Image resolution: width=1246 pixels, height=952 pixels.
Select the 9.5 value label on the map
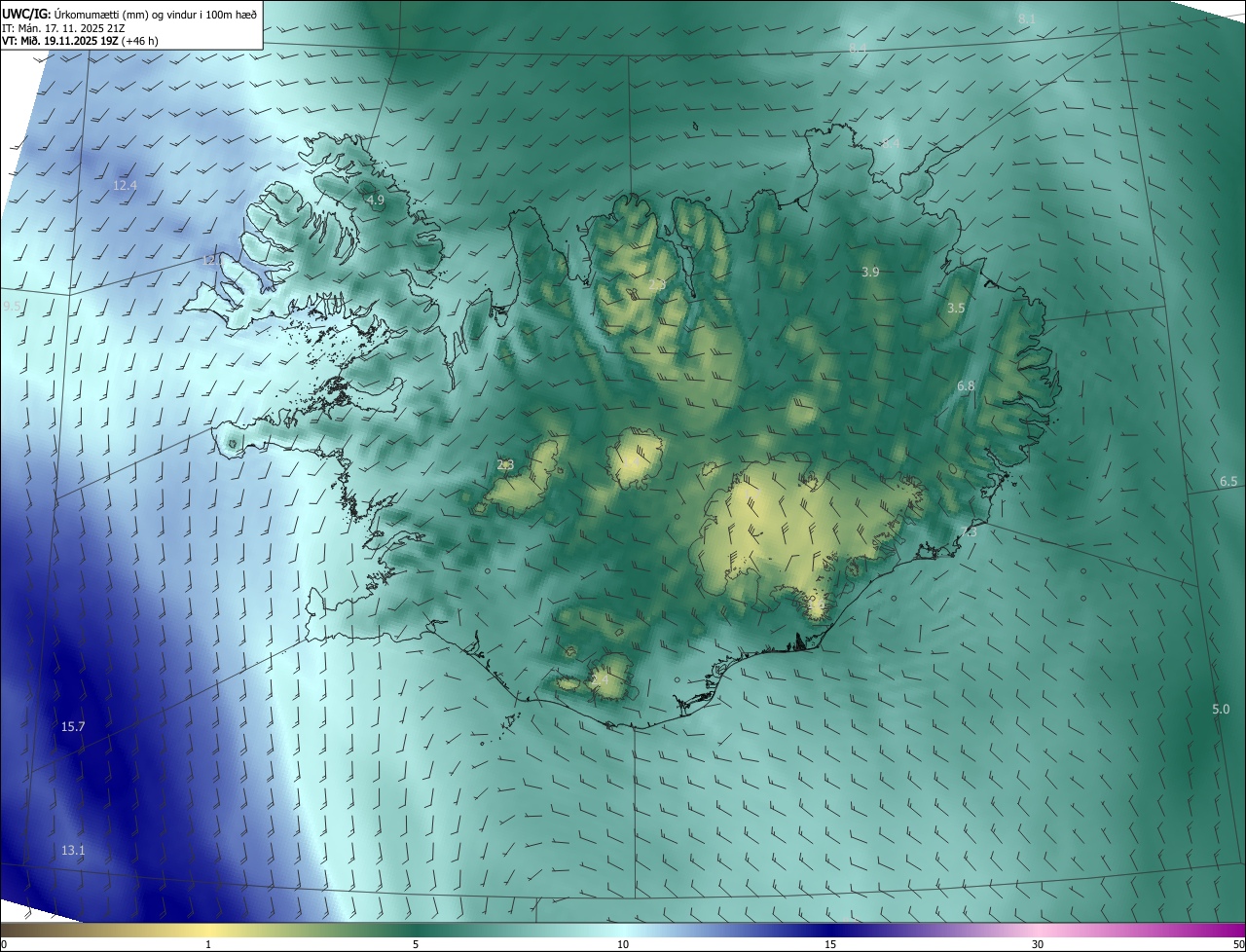[x=12, y=307]
